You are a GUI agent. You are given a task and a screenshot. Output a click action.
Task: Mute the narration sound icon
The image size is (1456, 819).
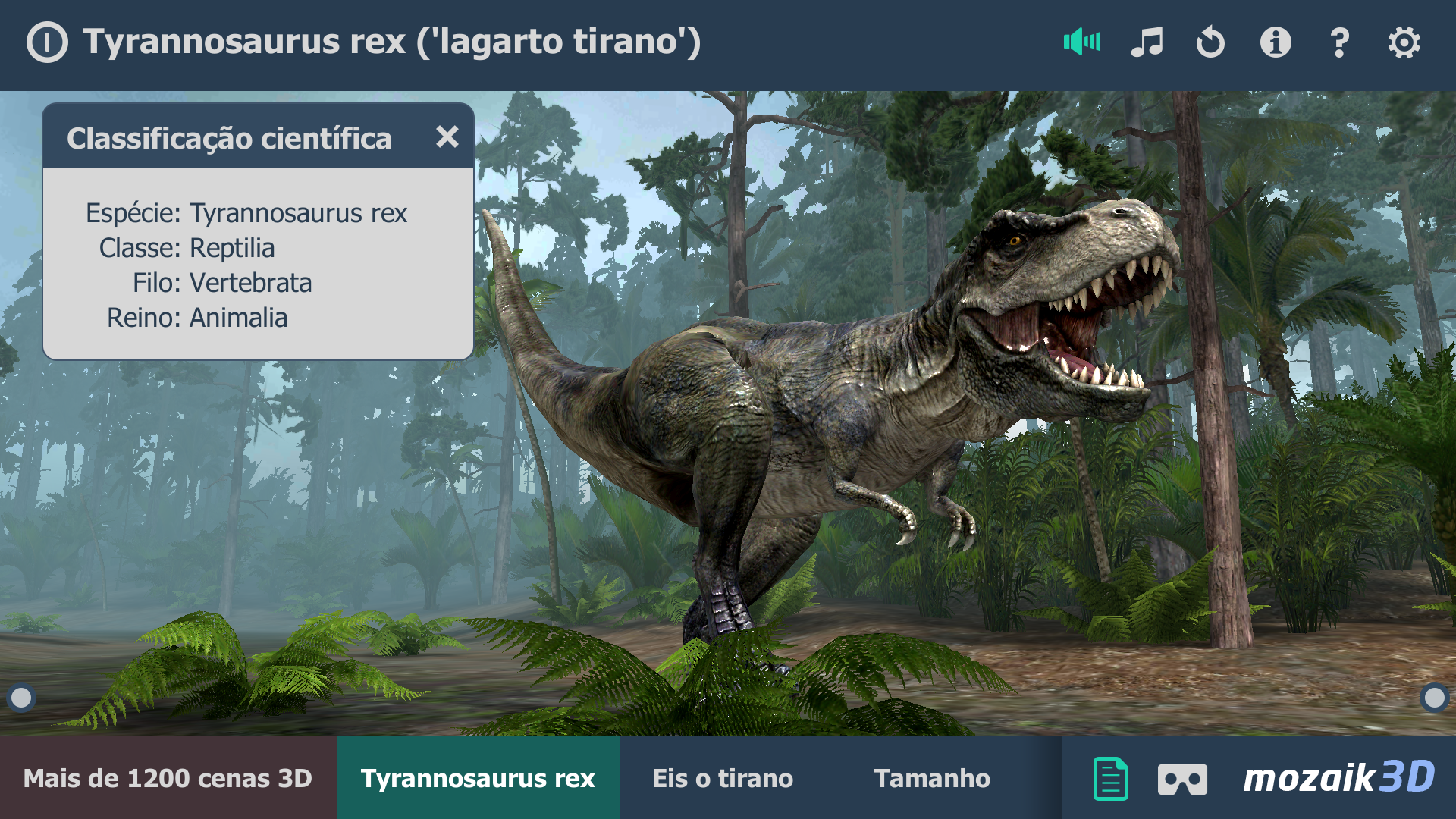[x=1081, y=42]
